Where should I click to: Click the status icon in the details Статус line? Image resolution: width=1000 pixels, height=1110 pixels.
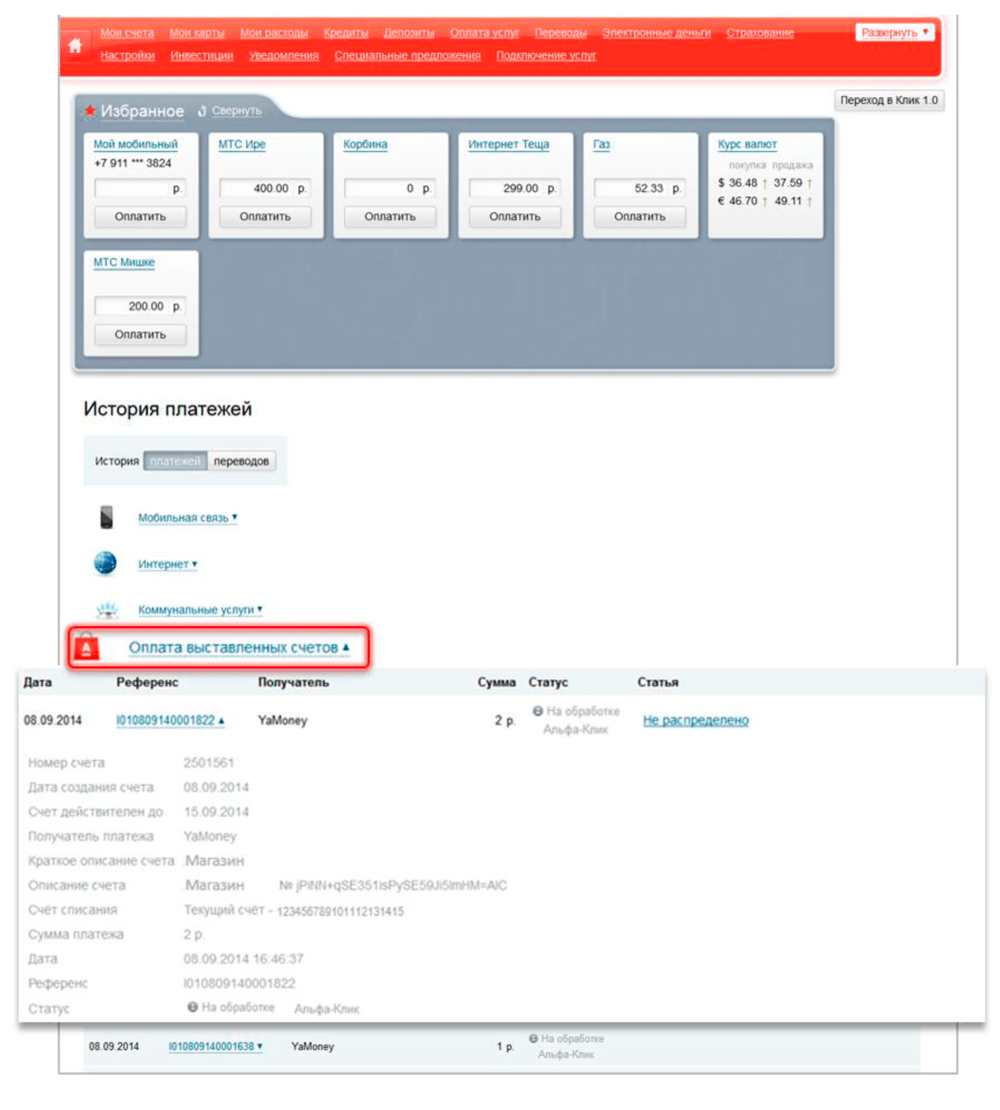click(x=192, y=1007)
